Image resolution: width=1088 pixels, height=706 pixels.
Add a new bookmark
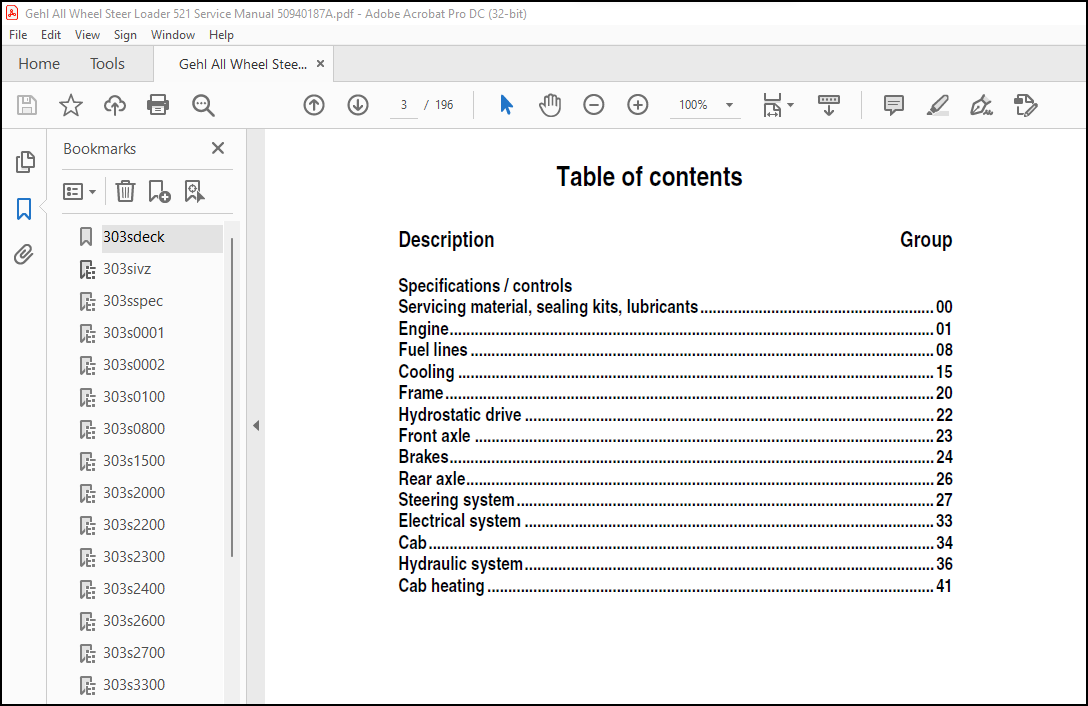point(160,192)
